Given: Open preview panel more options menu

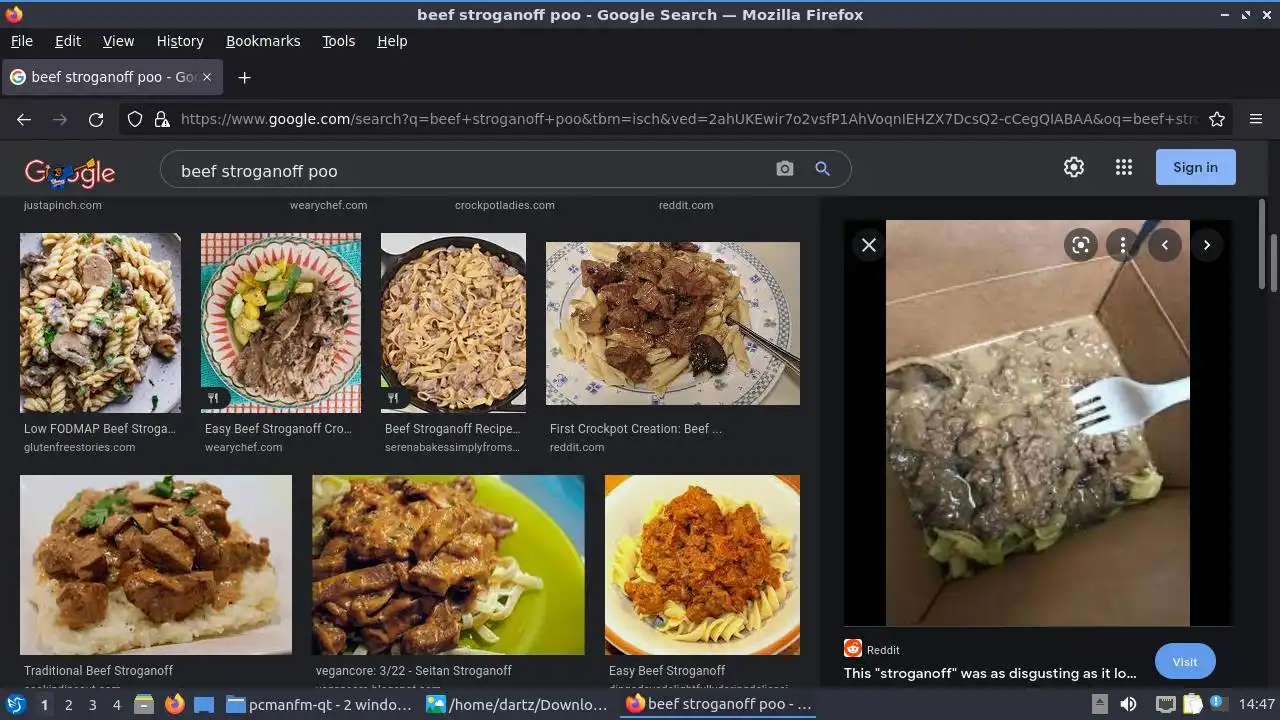Looking at the screenshot, I should [x=1123, y=245].
